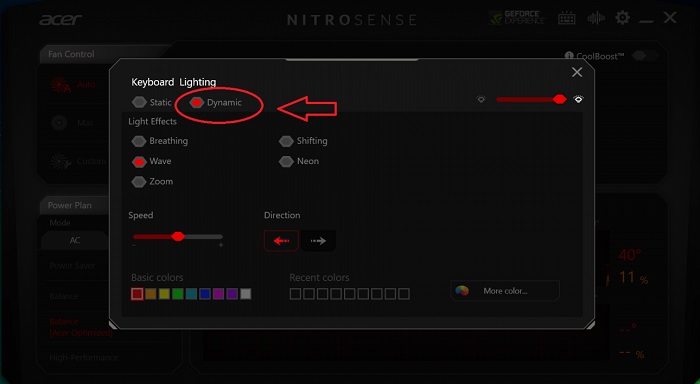Select the Auto fan mode icon

[61, 84]
